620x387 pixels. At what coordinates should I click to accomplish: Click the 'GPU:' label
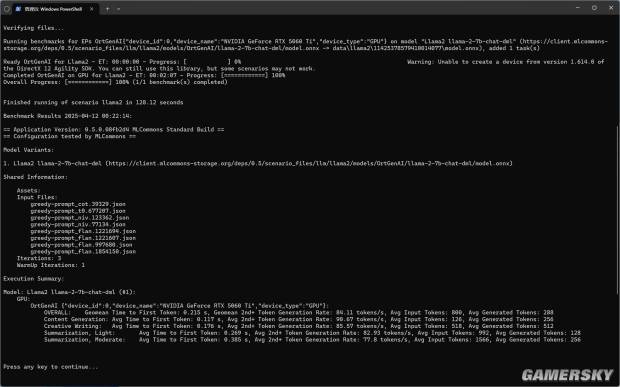(x=23, y=299)
